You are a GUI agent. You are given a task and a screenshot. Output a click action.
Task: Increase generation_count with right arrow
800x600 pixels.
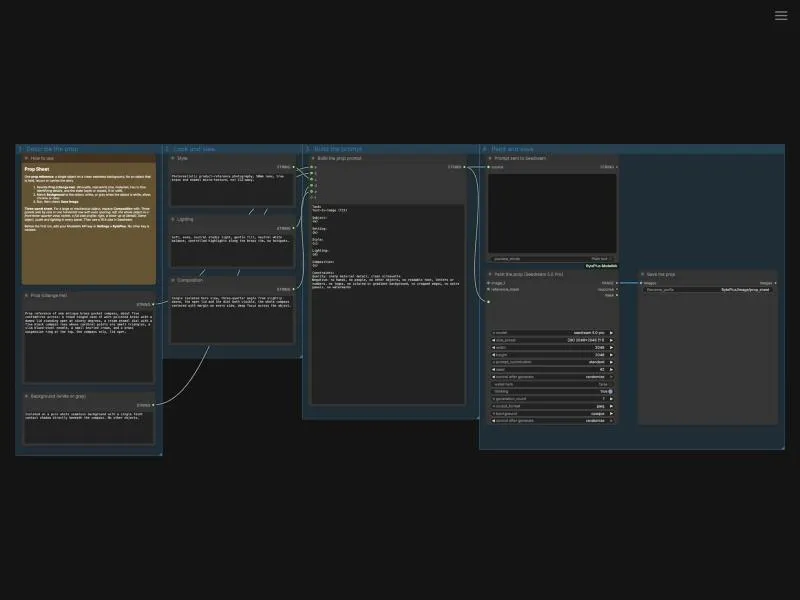(611, 399)
